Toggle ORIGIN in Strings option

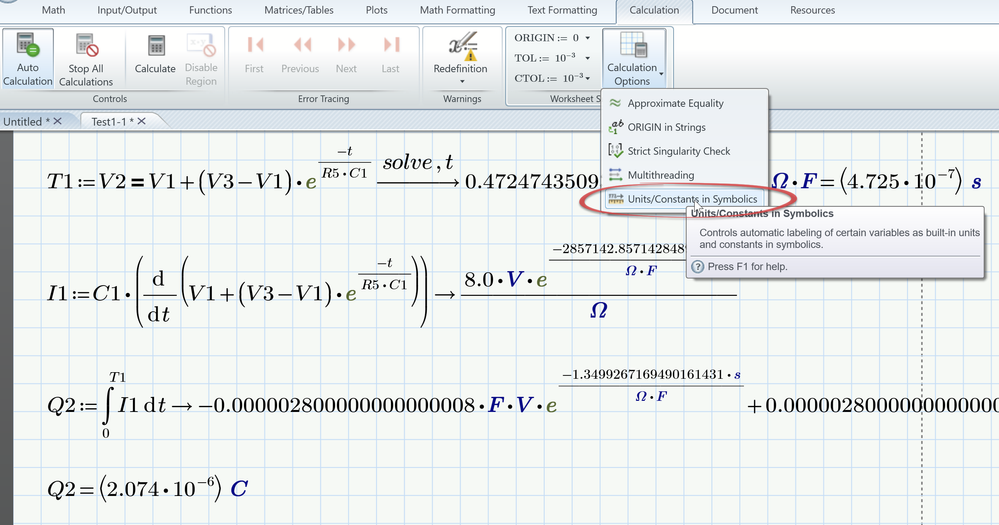pos(666,127)
